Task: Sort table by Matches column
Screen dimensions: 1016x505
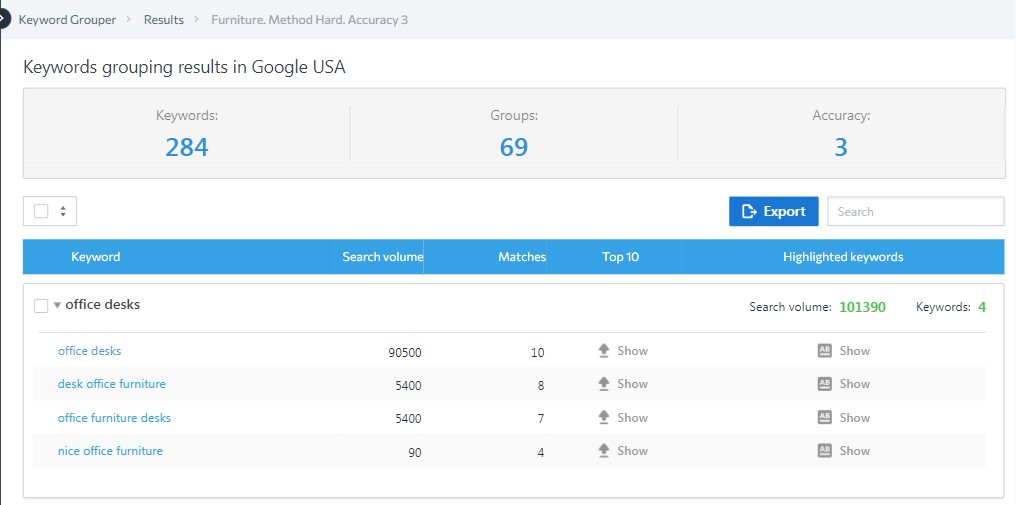Action: pos(522,257)
